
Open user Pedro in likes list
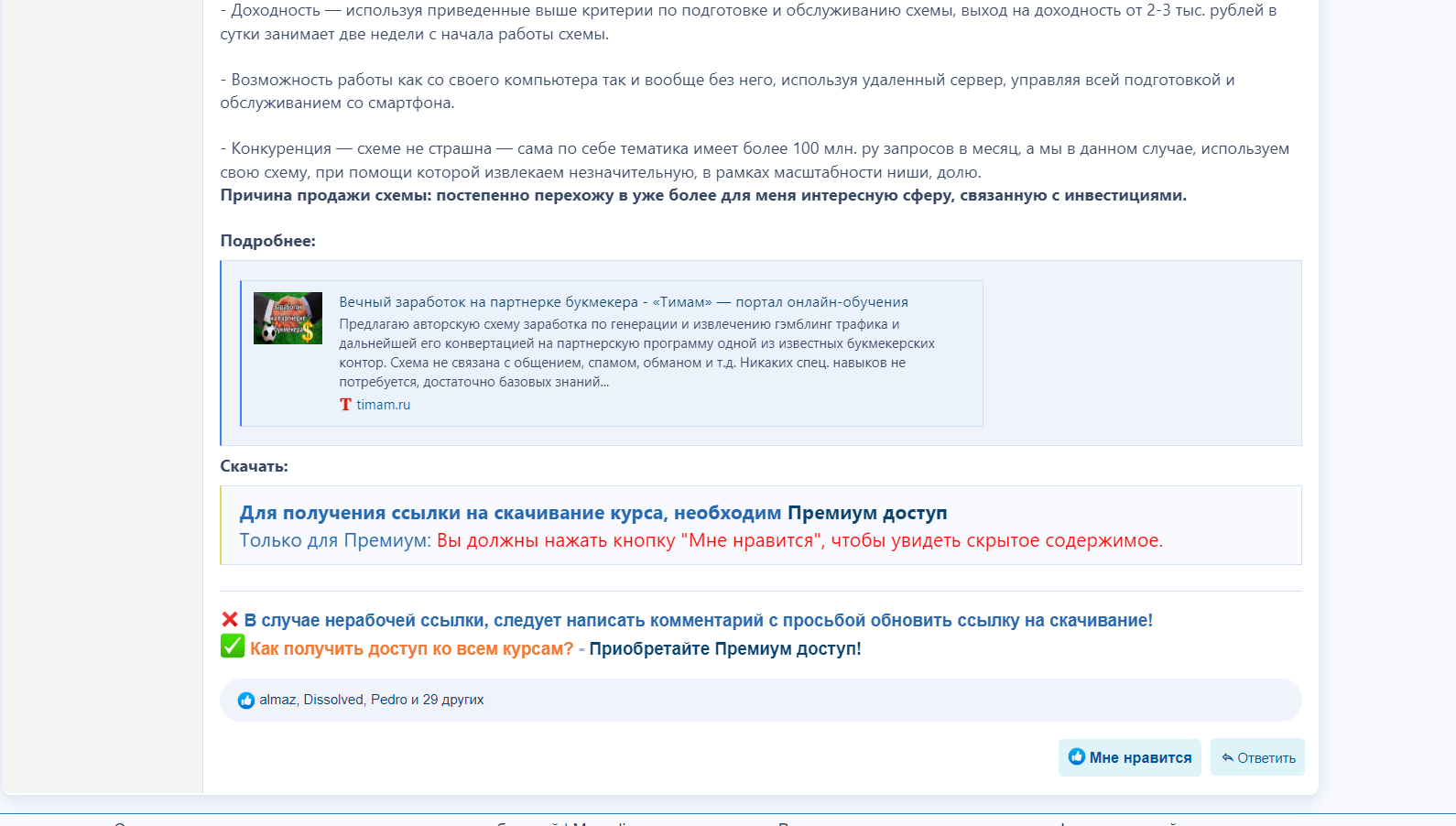(x=388, y=700)
